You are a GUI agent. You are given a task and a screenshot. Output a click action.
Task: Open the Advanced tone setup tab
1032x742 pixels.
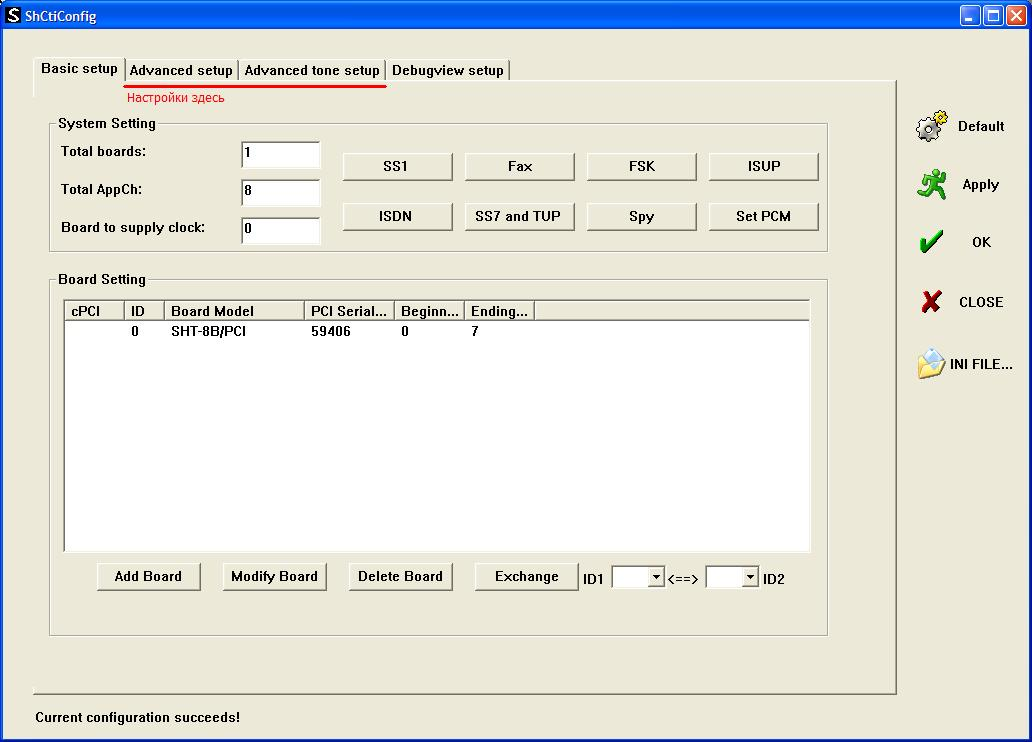coord(312,70)
